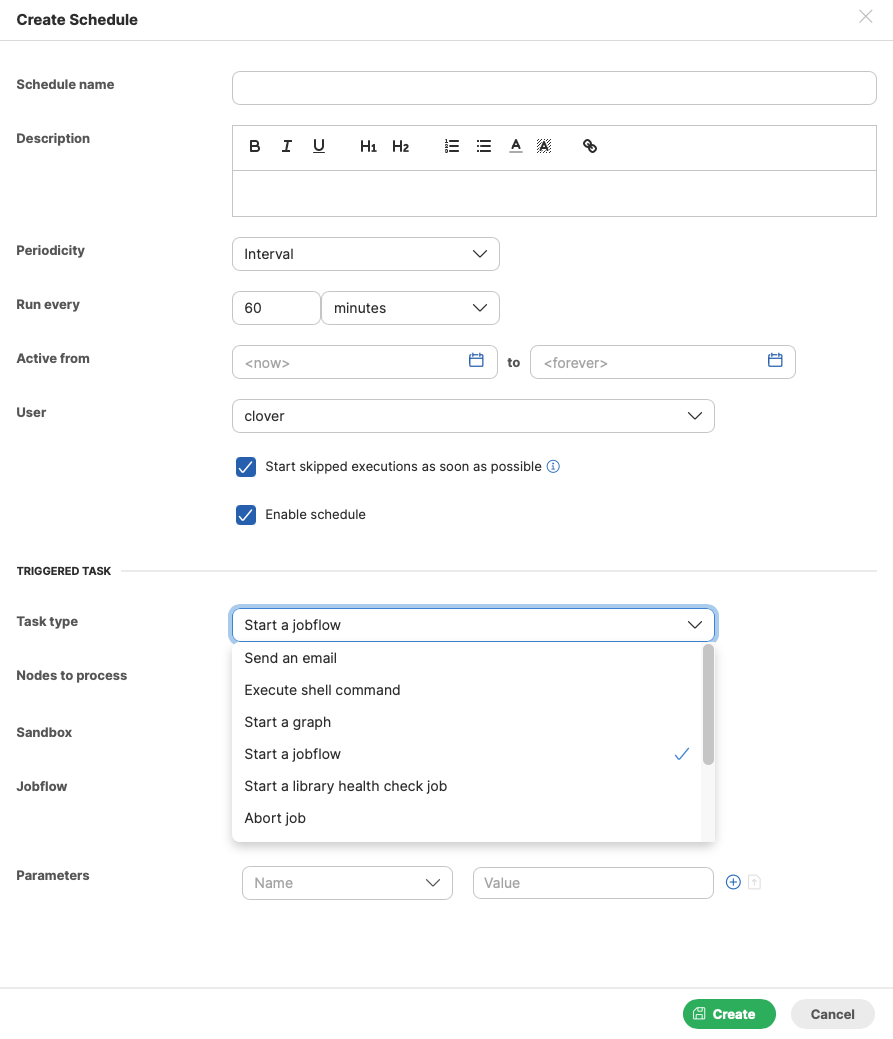This screenshot has height=1039, width=893.
Task: Select Send an email as the task type
Action: point(290,658)
